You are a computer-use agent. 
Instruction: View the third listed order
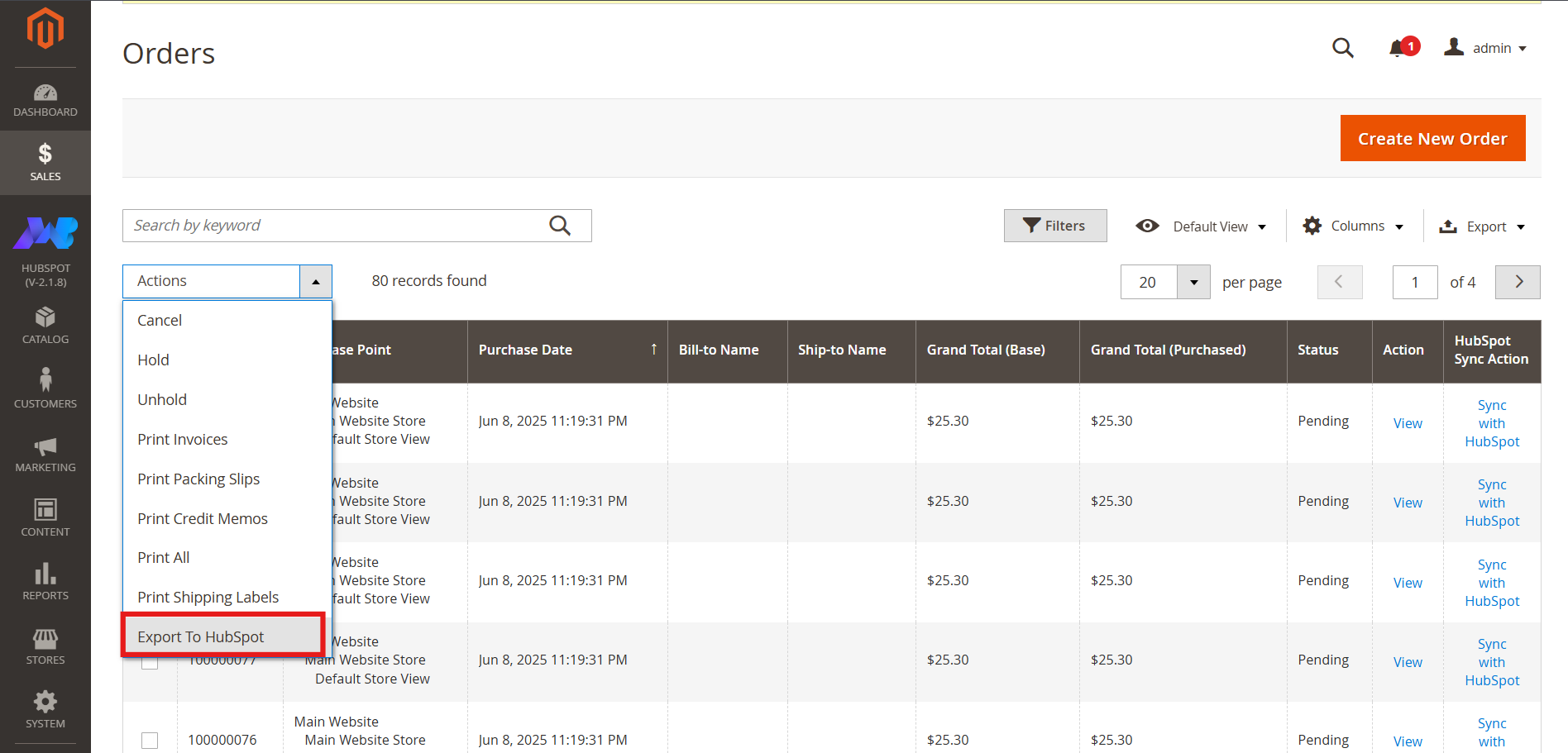click(x=1408, y=583)
